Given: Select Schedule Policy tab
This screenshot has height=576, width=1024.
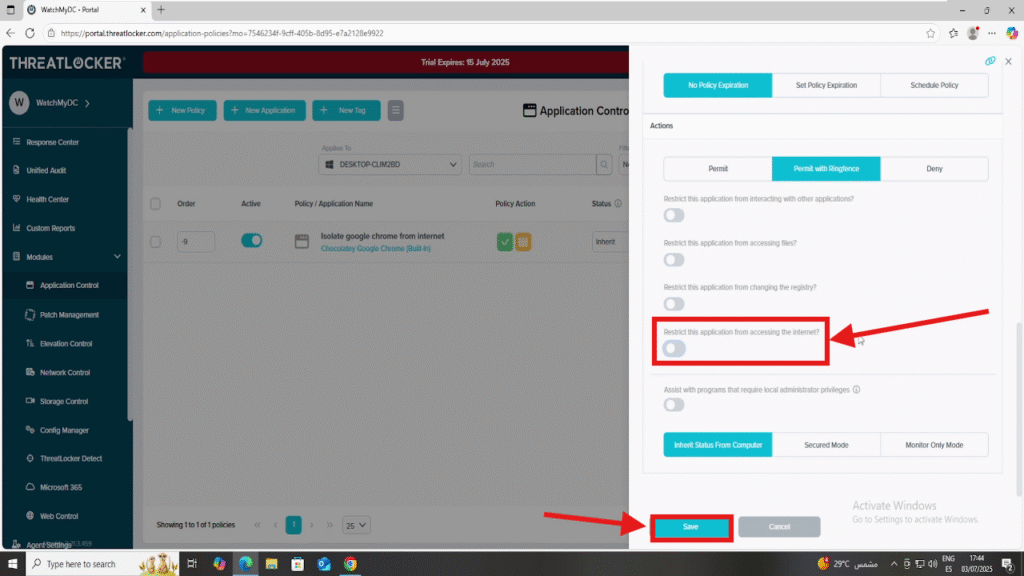Looking at the screenshot, I should 934,86.
